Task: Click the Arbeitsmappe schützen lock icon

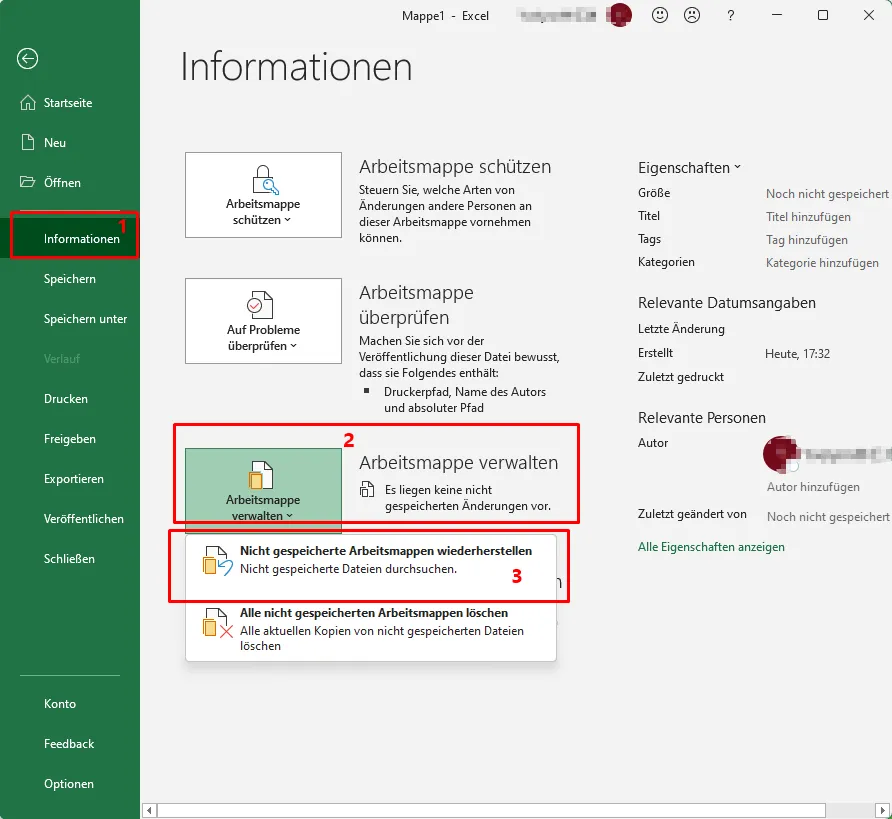Action: (262, 178)
